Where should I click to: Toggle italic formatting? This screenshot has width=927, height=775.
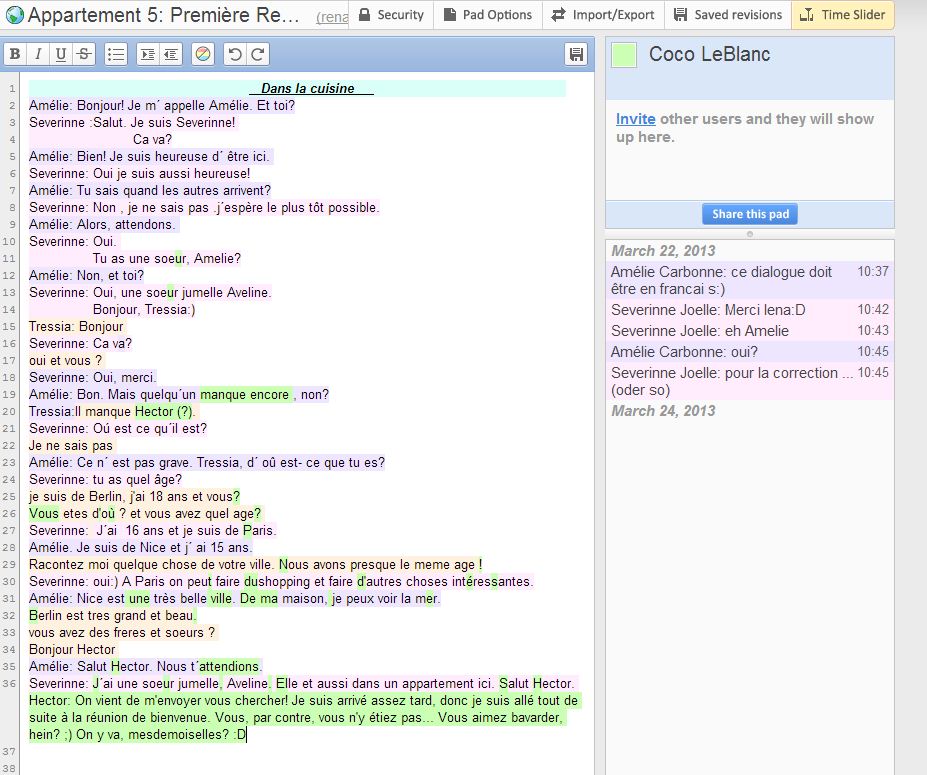pyautogui.click(x=38, y=55)
